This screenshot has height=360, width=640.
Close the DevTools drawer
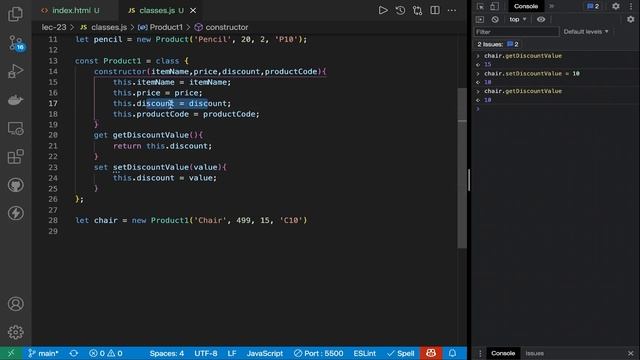coord(631,353)
